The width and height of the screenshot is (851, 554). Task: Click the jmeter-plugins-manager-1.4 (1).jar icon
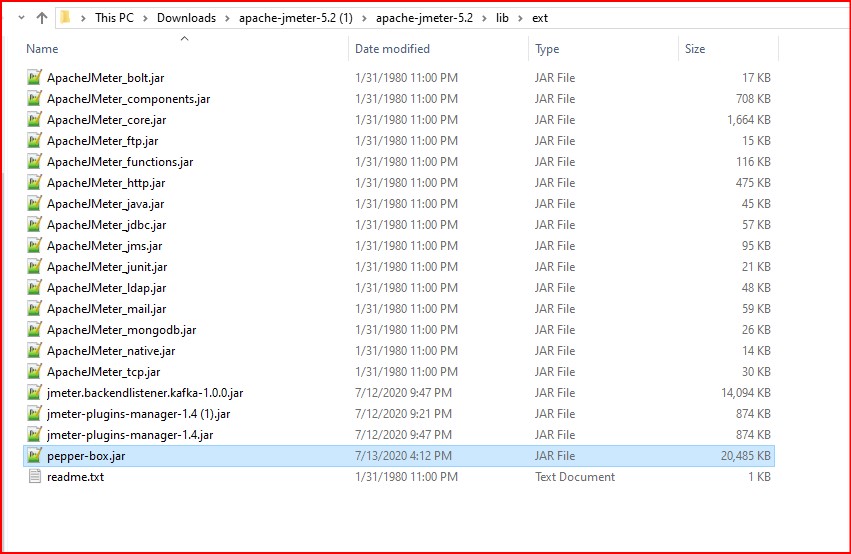point(34,413)
